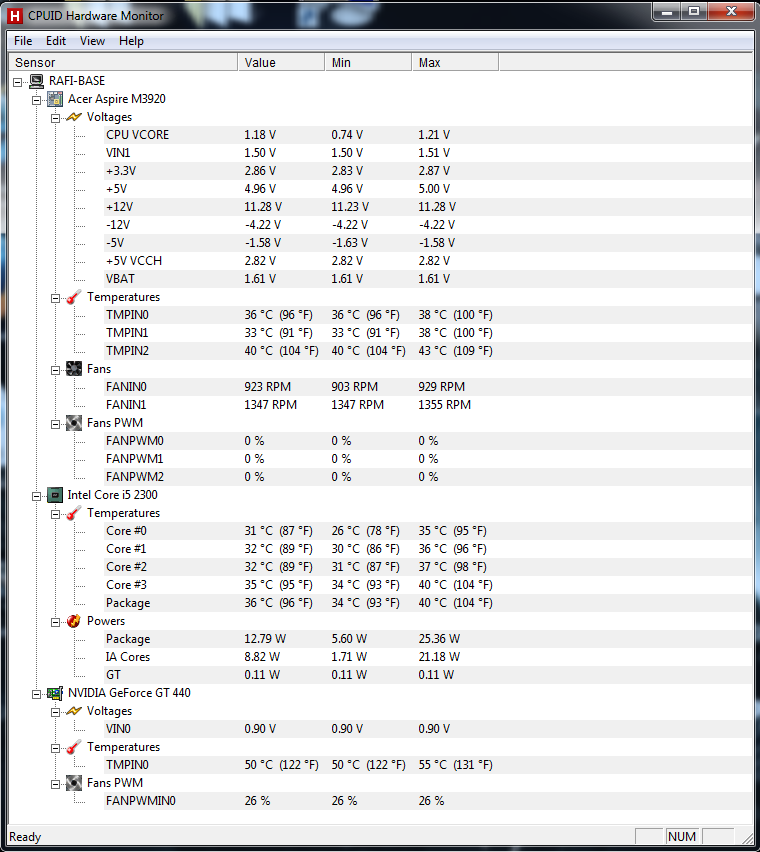This screenshot has width=760, height=852.
Task: Open the File menu
Action: pos(23,41)
